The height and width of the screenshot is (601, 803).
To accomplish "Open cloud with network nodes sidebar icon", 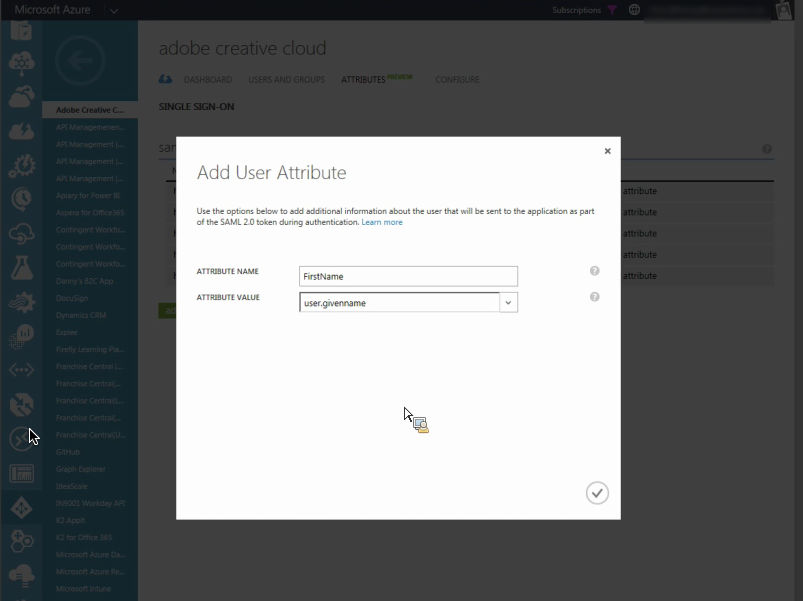I will 22,63.
